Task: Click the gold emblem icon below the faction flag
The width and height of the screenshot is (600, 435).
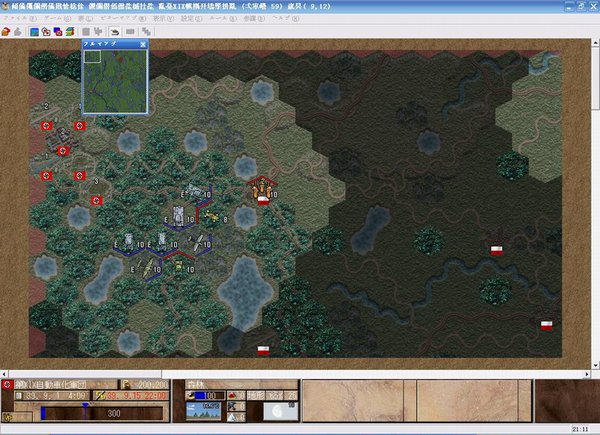Action: [6, 417]
